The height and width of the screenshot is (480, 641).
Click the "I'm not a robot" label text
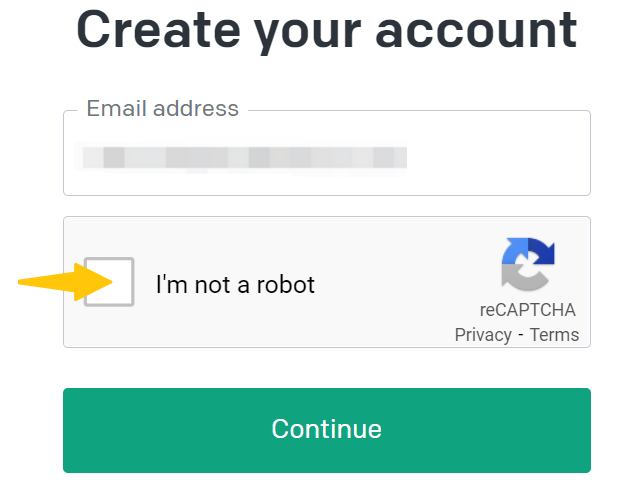[235, 285]
